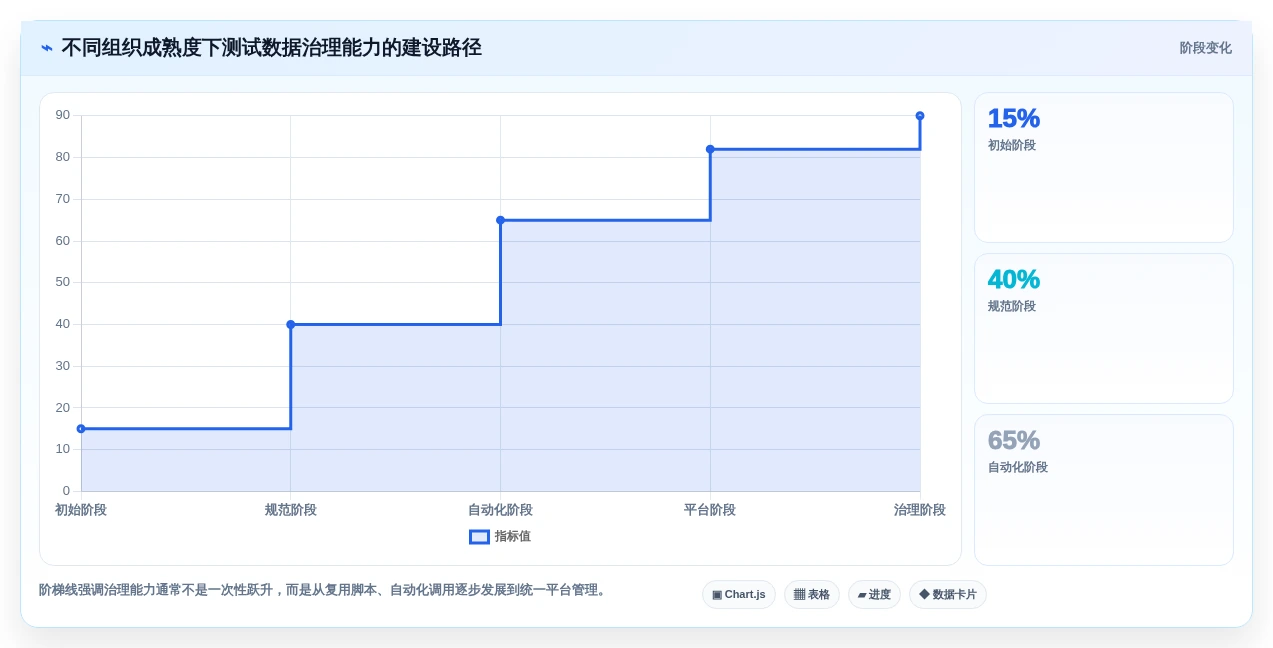
Task: Click the 40% value card
Action: coord(1104,328)
